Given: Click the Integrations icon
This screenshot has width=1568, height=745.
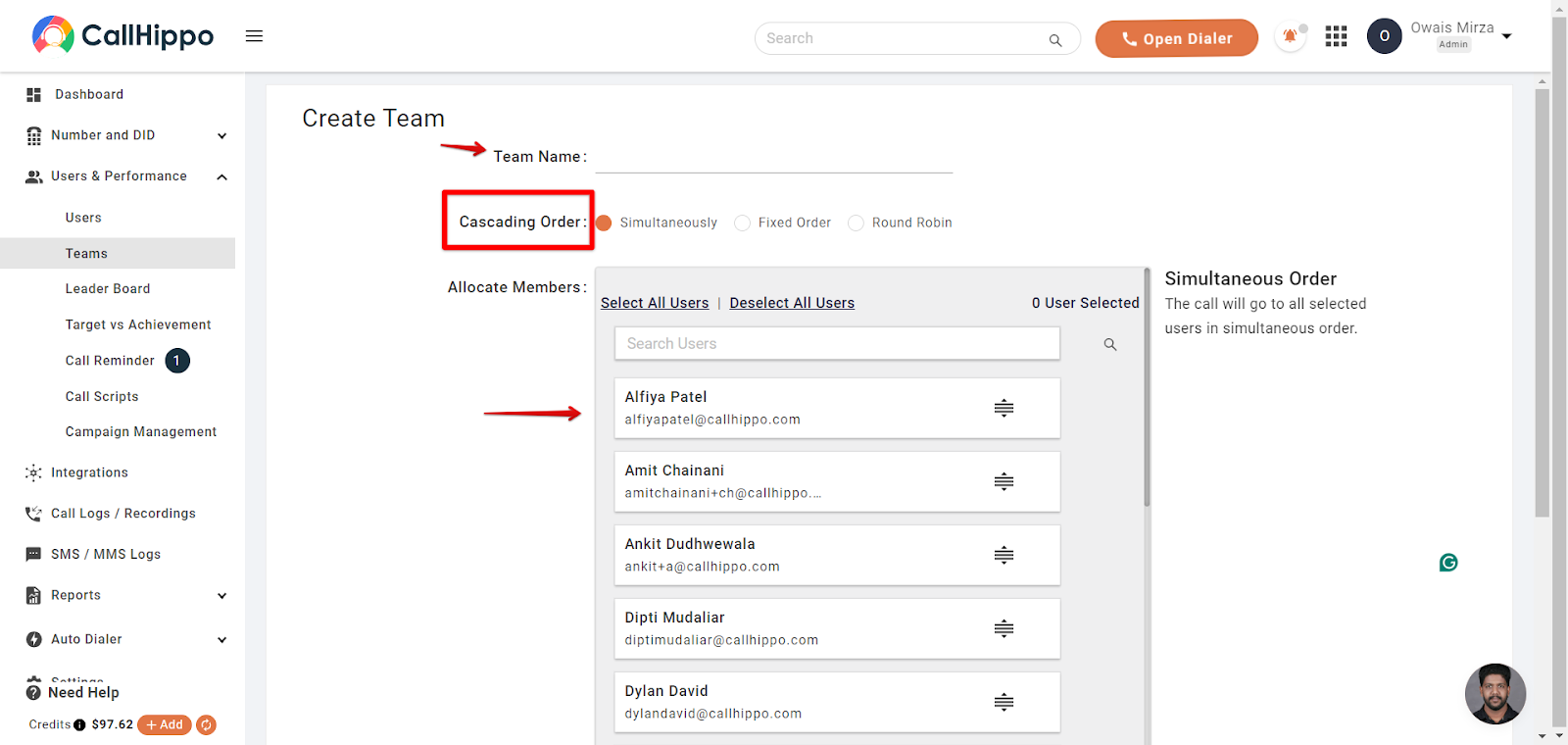Looking at the screenshot, I should coord(33,472).
